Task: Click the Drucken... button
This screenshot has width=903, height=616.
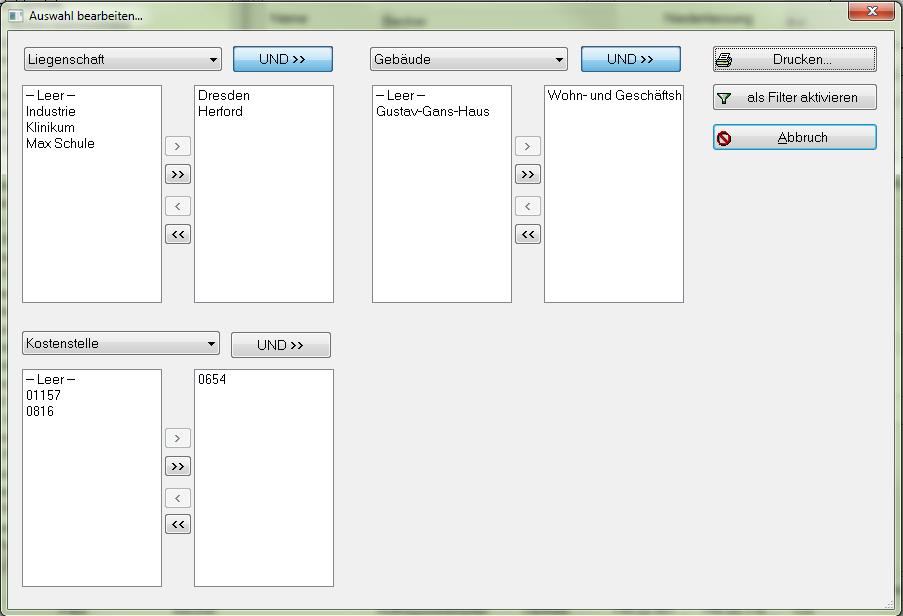Action: (x=795, y=59)
